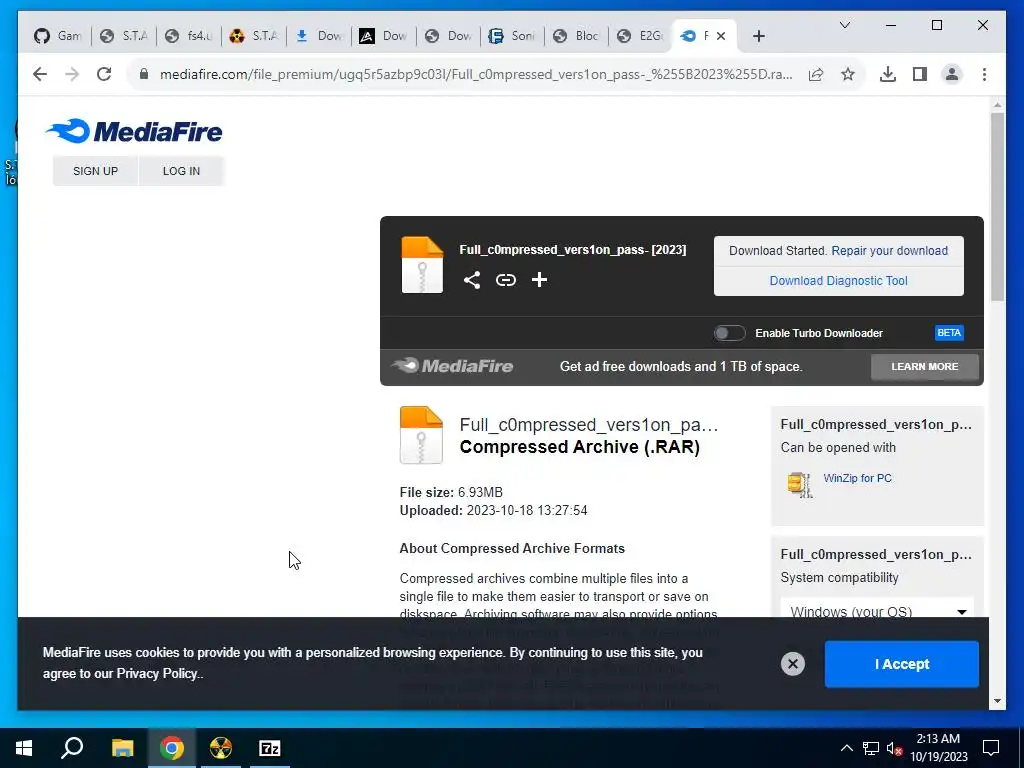Open 7-Zip from the taskbar
The height and width of the screenshot is (768, 1024).
tap(270, 748)
